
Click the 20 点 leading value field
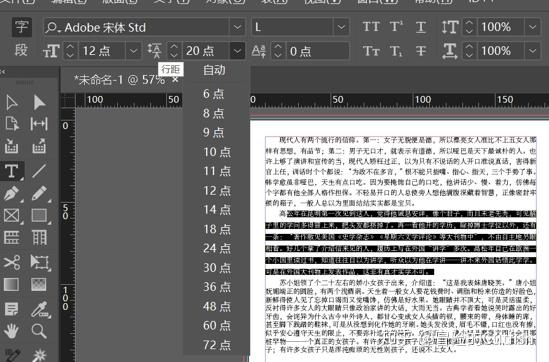pyautogui.click(x=205, y=51)
